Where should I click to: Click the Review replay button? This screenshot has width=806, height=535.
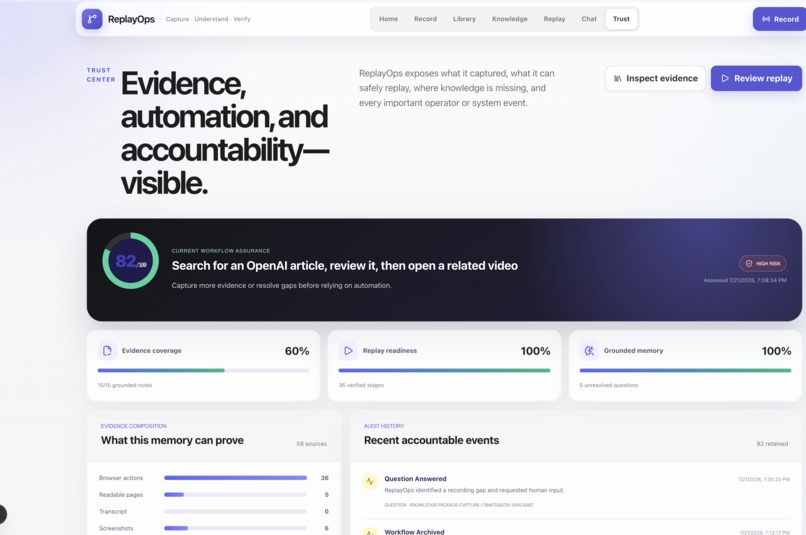click(x=756, y=78)
